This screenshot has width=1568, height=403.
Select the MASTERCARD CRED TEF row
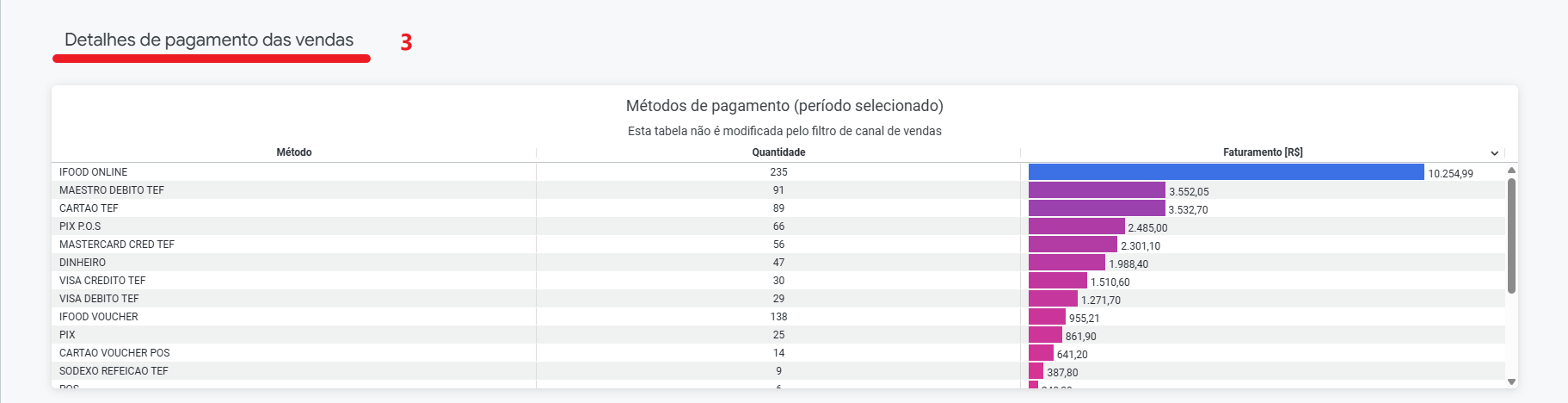coord(117,245)
